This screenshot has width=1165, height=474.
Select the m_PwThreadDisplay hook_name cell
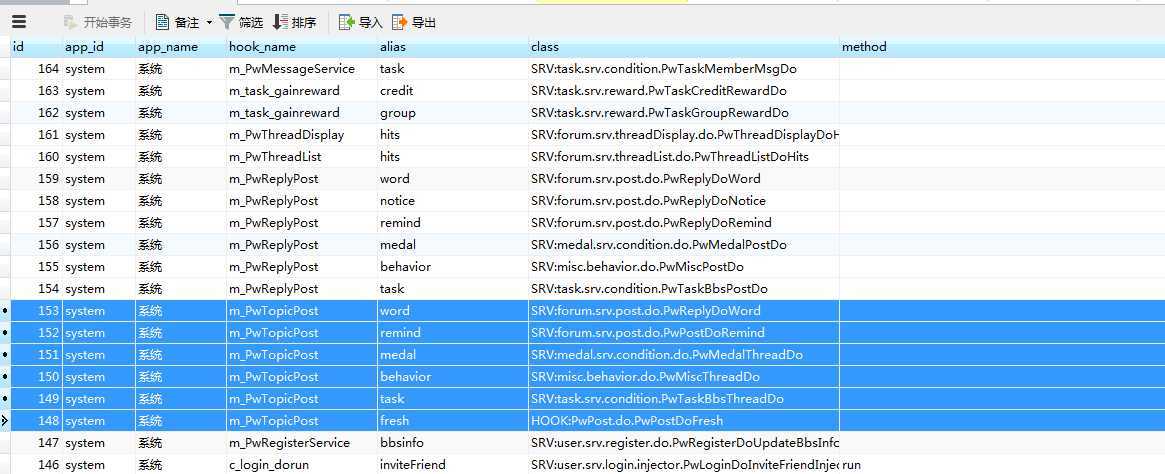coord(302,134)
